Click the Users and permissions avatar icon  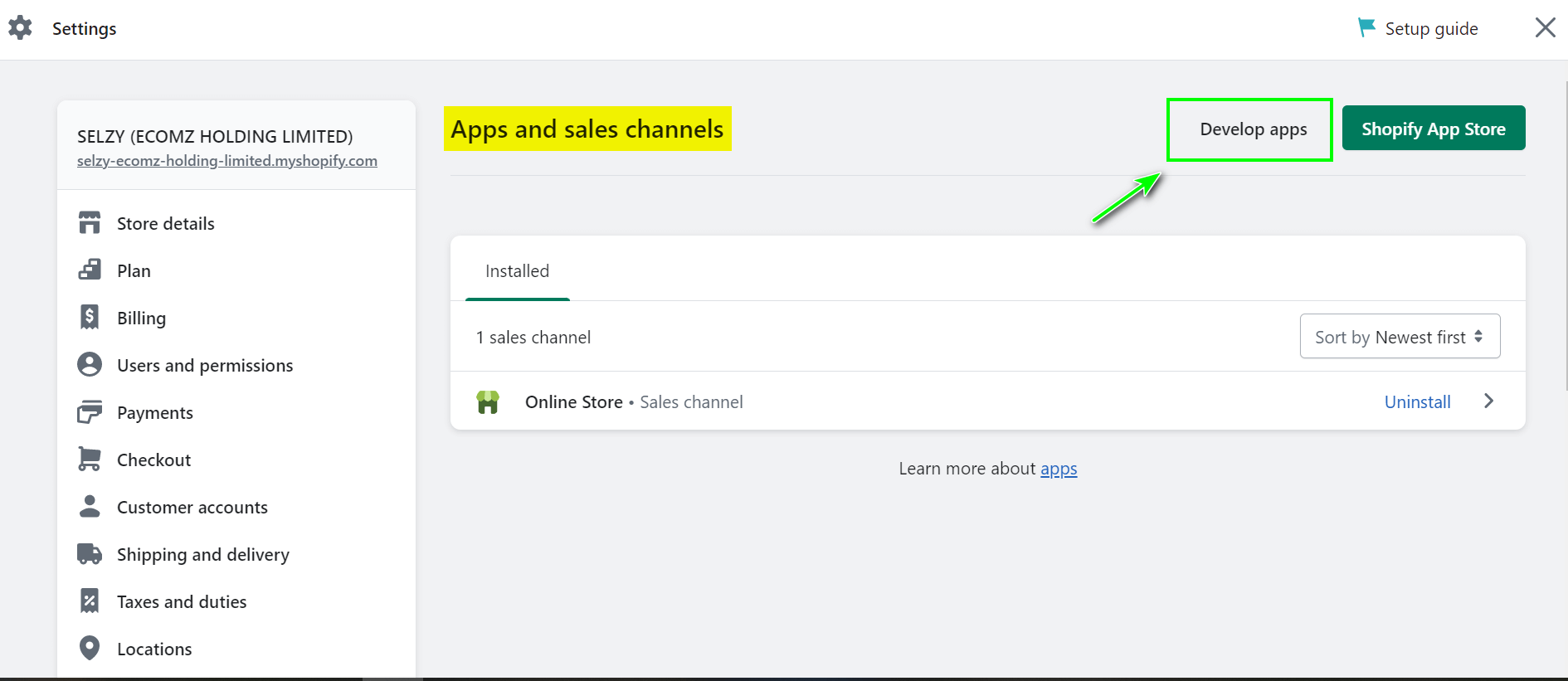tap(90, 365)
